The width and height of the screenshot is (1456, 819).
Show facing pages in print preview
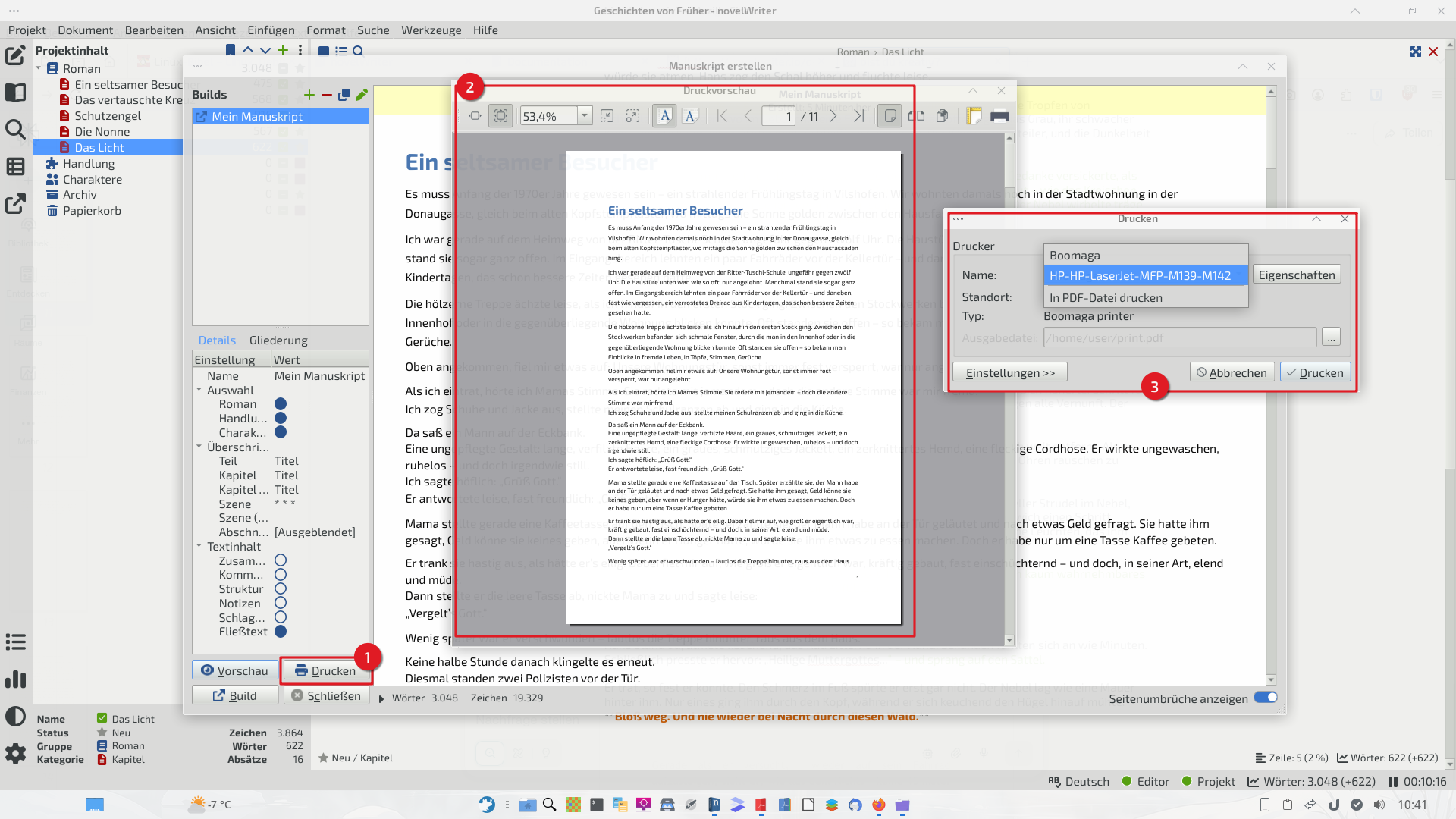coord(916,116)
